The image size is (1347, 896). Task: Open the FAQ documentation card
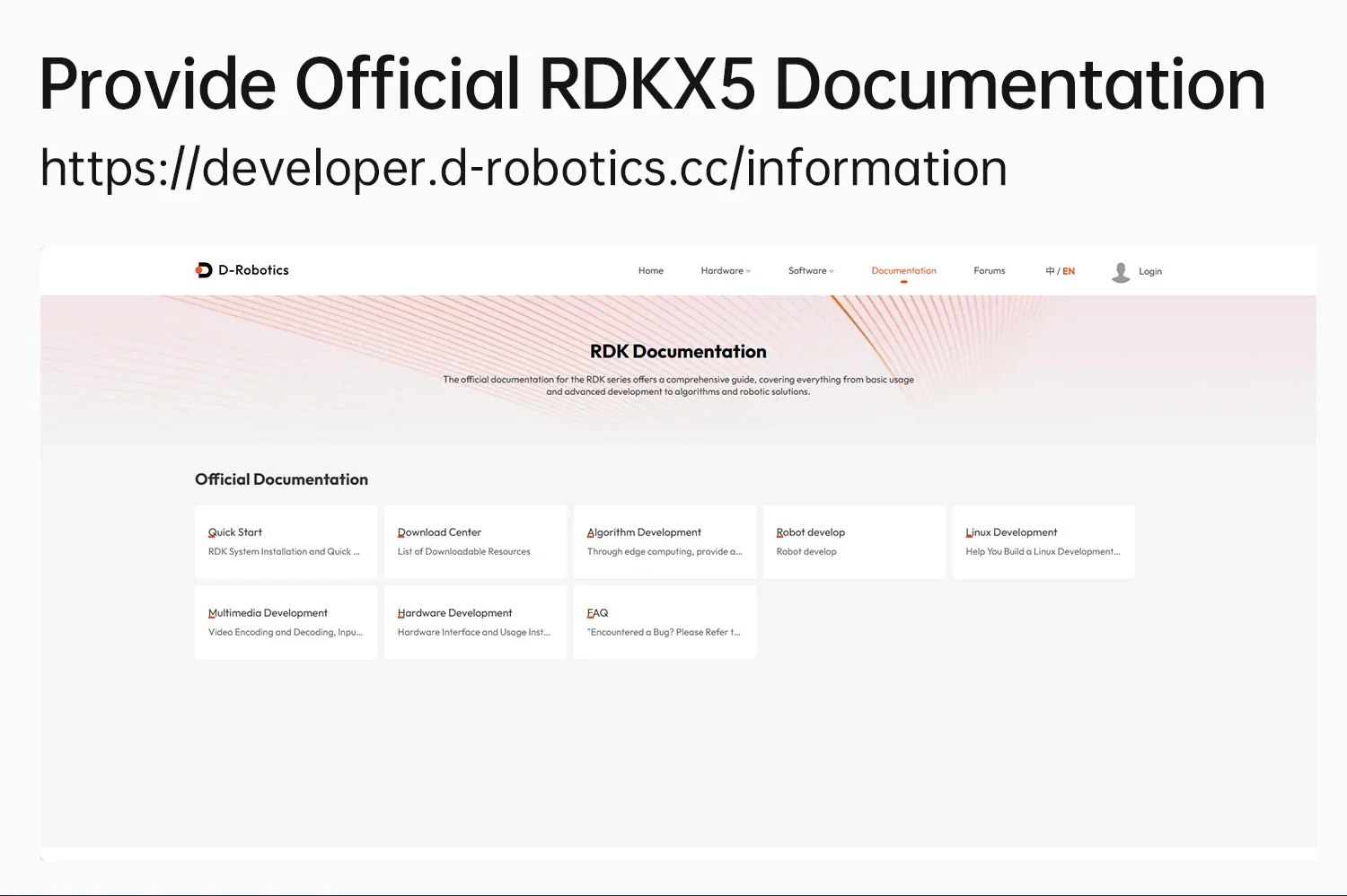coord(665,623)
